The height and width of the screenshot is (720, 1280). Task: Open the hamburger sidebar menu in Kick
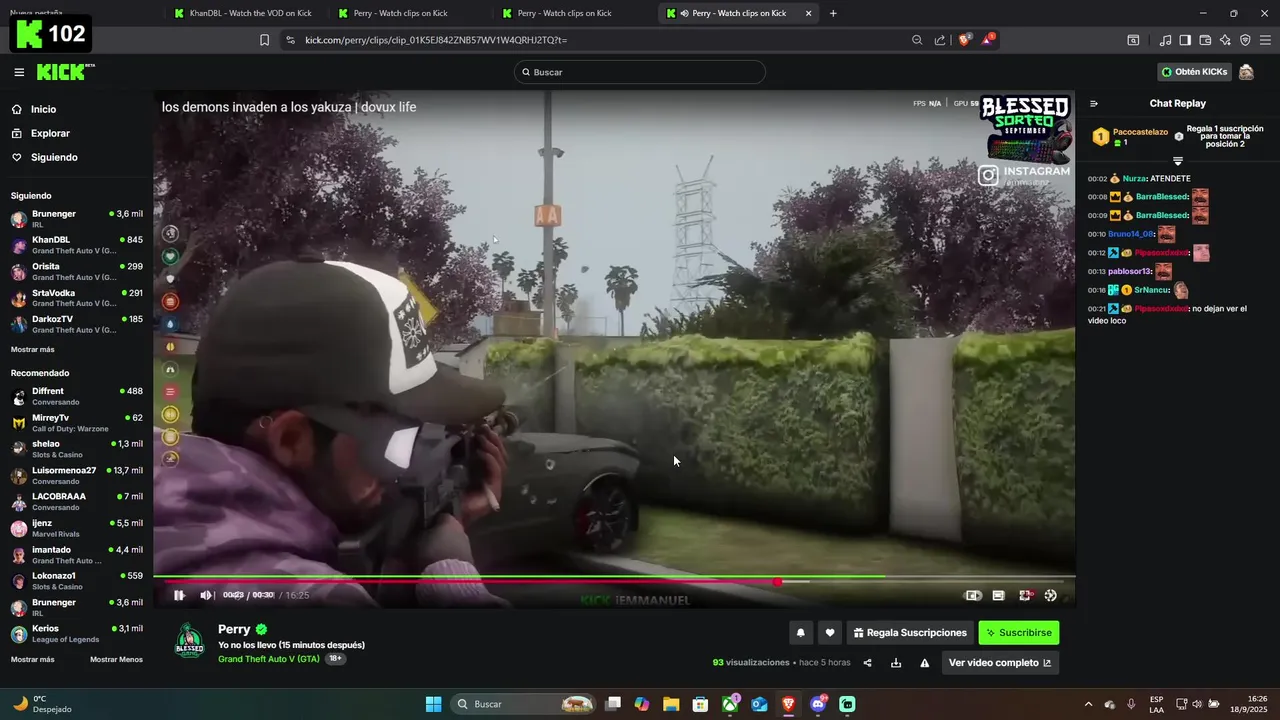[19, 72]
